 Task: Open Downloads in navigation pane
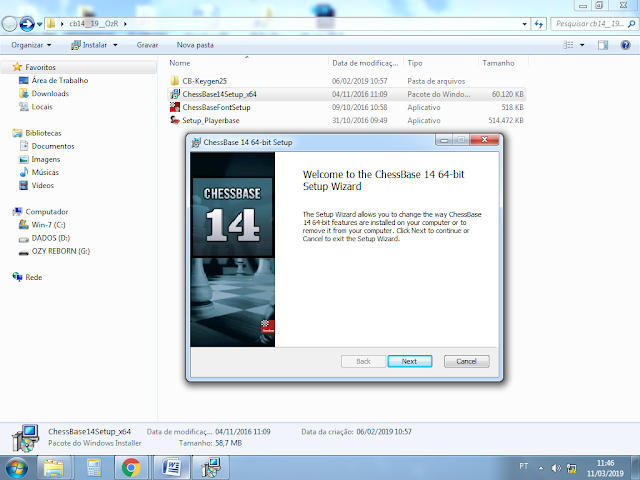[50, 93]
